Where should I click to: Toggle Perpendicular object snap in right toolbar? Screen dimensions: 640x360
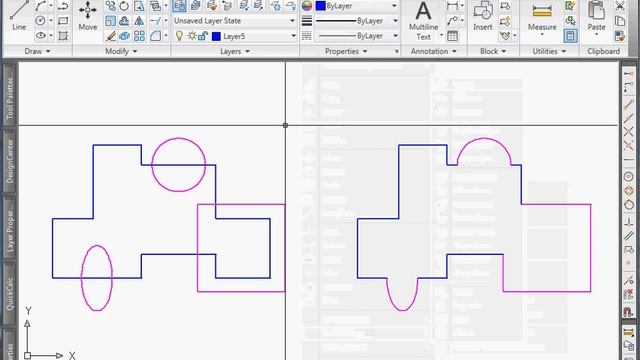tap(629, 222)
